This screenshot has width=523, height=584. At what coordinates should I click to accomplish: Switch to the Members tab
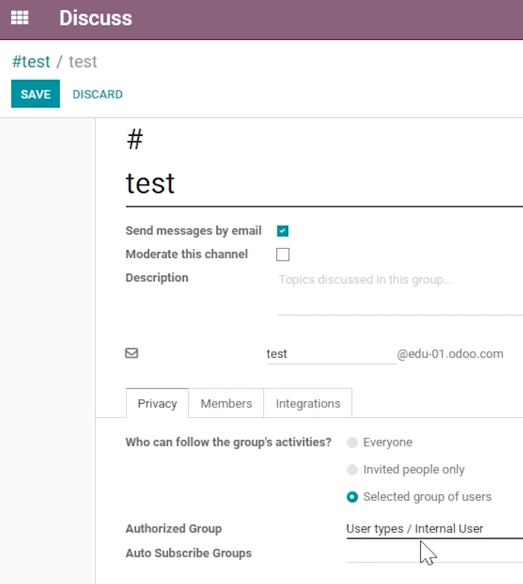226,403
